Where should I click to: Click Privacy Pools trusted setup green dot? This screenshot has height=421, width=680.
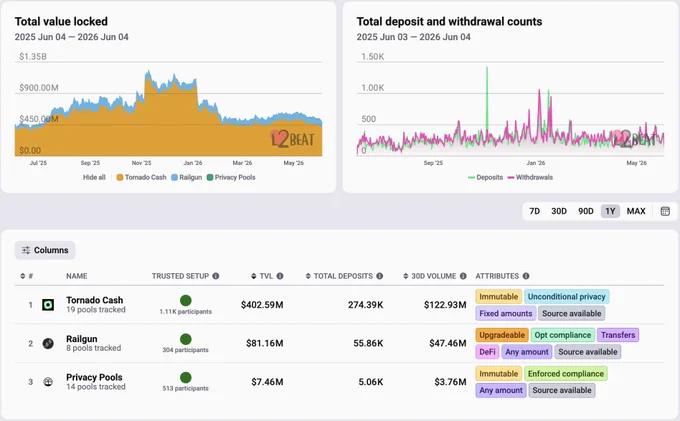186,377
